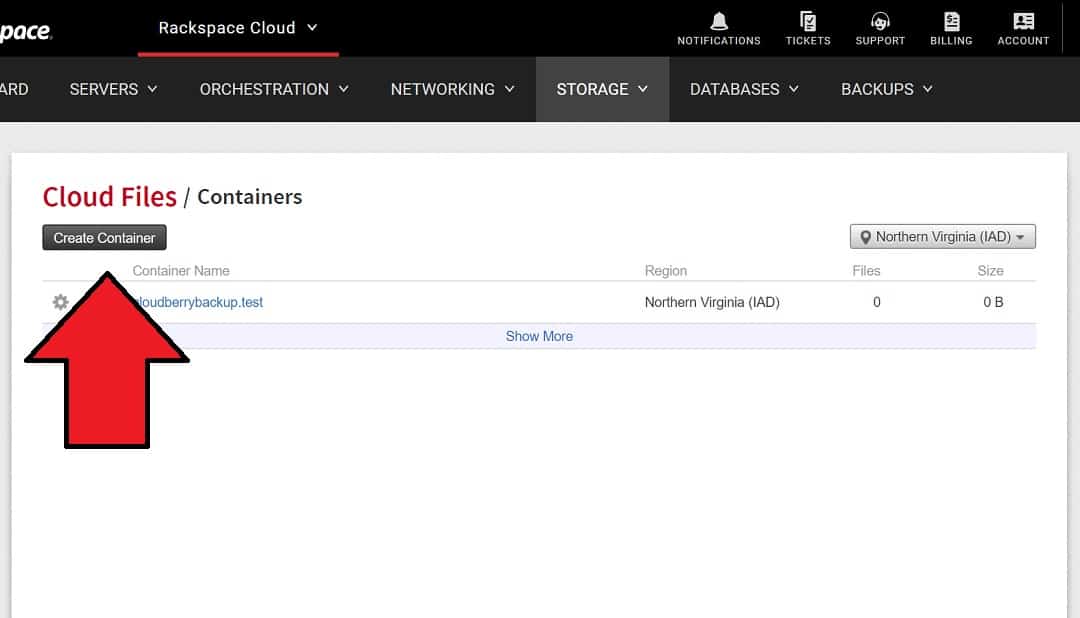Open the Account card icon

click(1024, 21)
